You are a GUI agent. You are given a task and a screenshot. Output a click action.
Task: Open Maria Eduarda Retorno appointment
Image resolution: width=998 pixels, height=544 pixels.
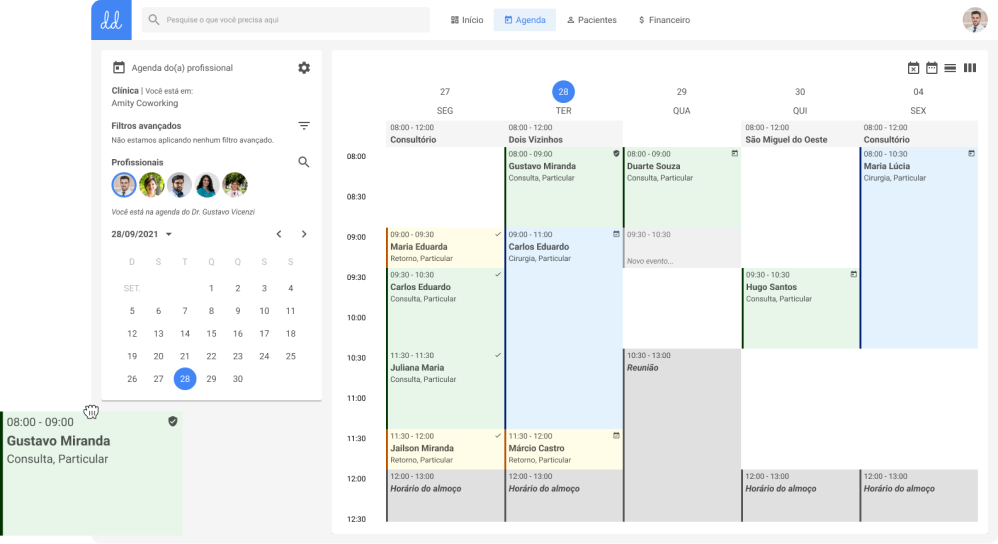(445, 248)
